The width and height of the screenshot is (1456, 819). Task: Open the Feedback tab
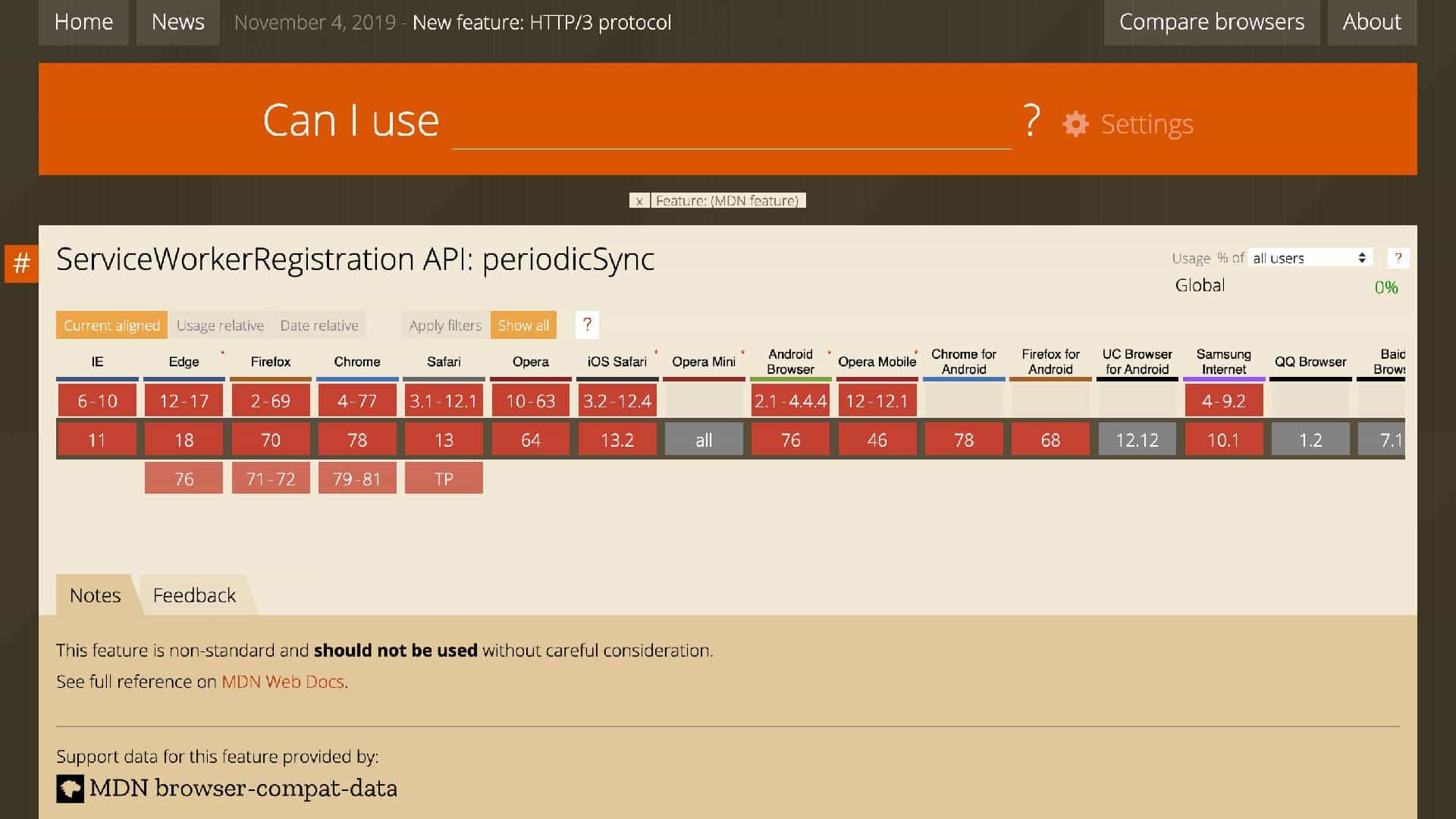point(194,595)
